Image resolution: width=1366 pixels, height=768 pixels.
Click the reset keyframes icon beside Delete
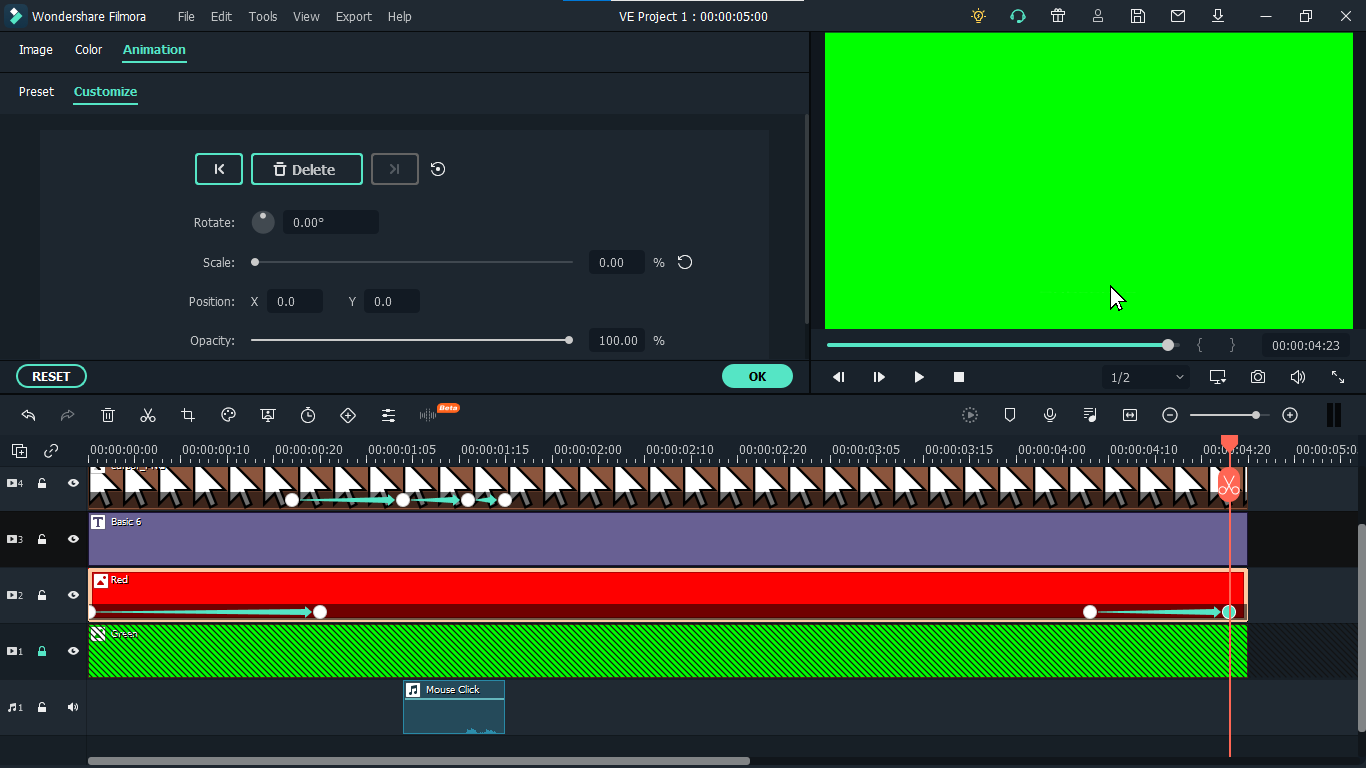(438, 169)
